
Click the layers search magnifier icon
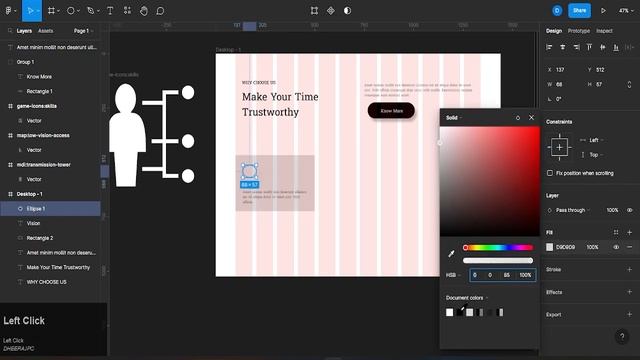(x=10, y=31)
